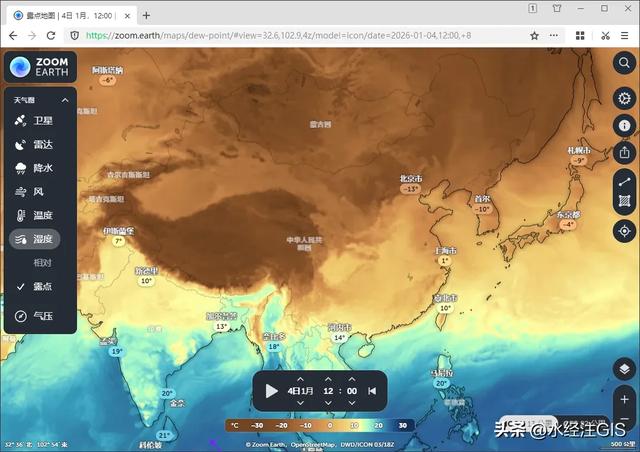Click the locate me crosshair icon
Screen dimensions: 640x452
[624, 231]
